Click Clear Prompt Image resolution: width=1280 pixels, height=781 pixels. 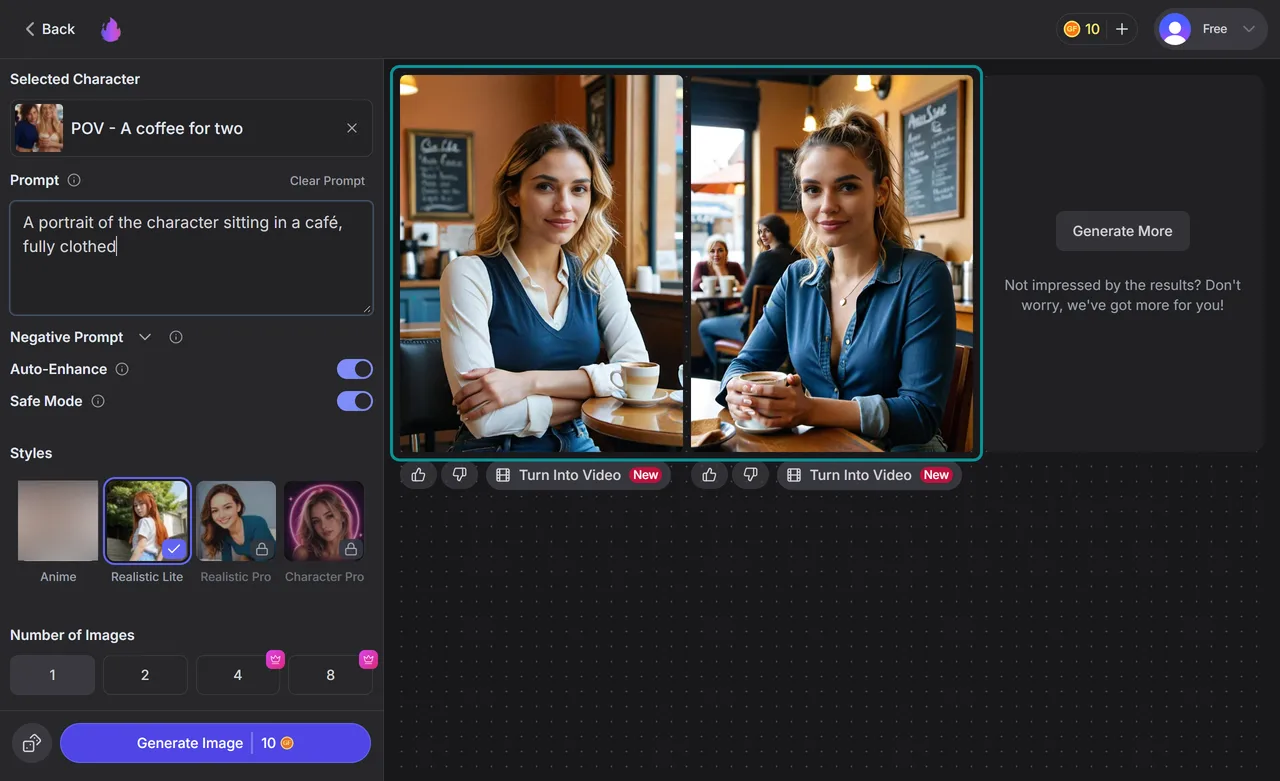pyautogui.click(x=327, y=181)
